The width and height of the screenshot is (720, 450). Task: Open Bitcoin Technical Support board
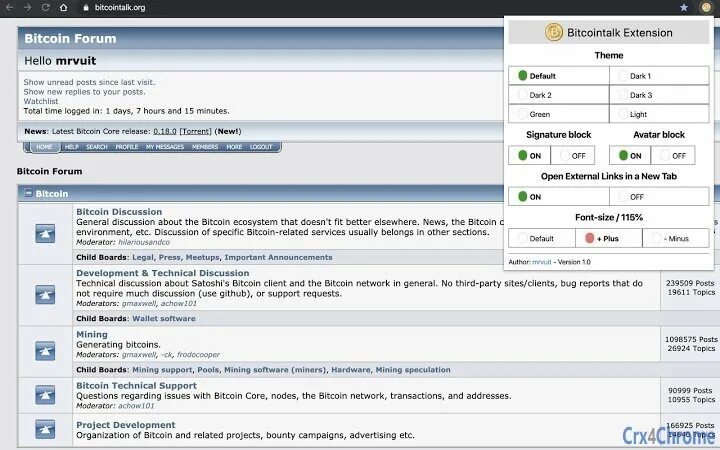(x=136, y=386)
